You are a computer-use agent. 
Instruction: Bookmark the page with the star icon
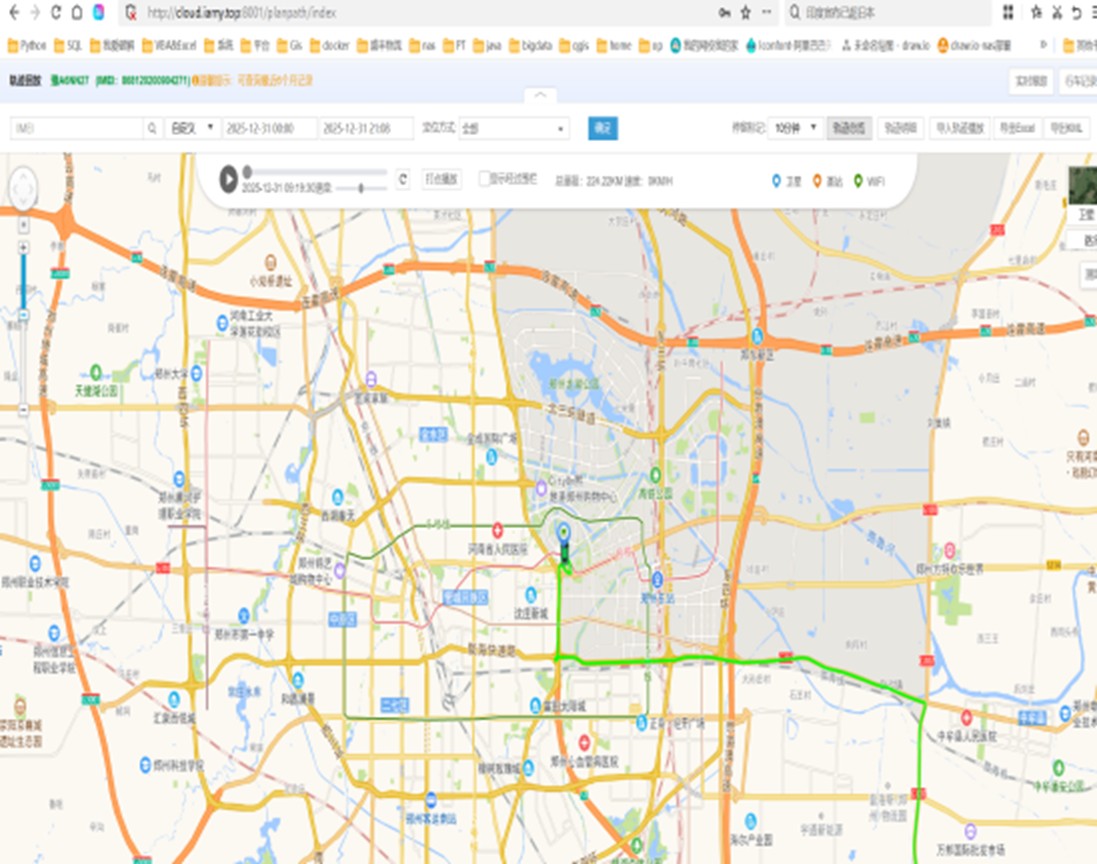click(x=745, y=12)
